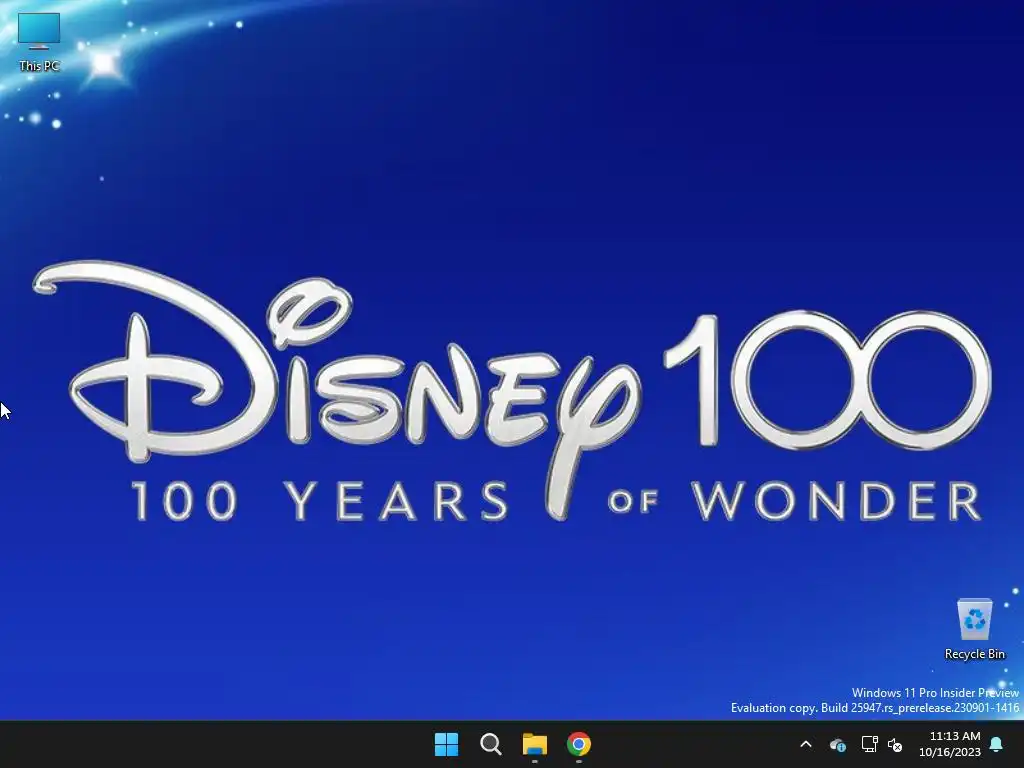Launch Google Chrome from taskbar
The width and height of the screenshot is (1024, 768).
(x=579, y=744)
